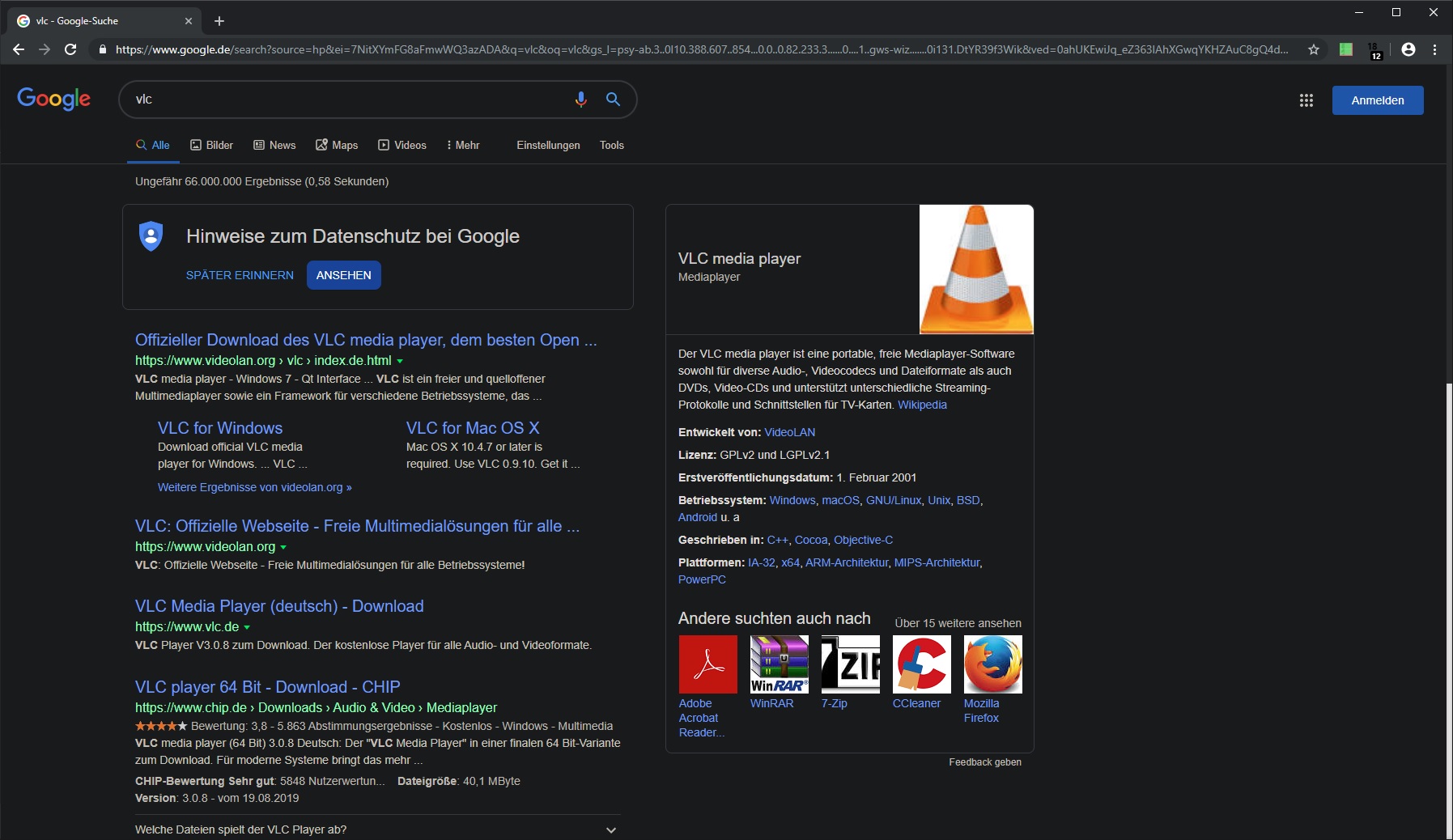Open Einstellungen search settings
Image resolution: width=1453 pixels, height=840 pixels.
pos(548,145)
